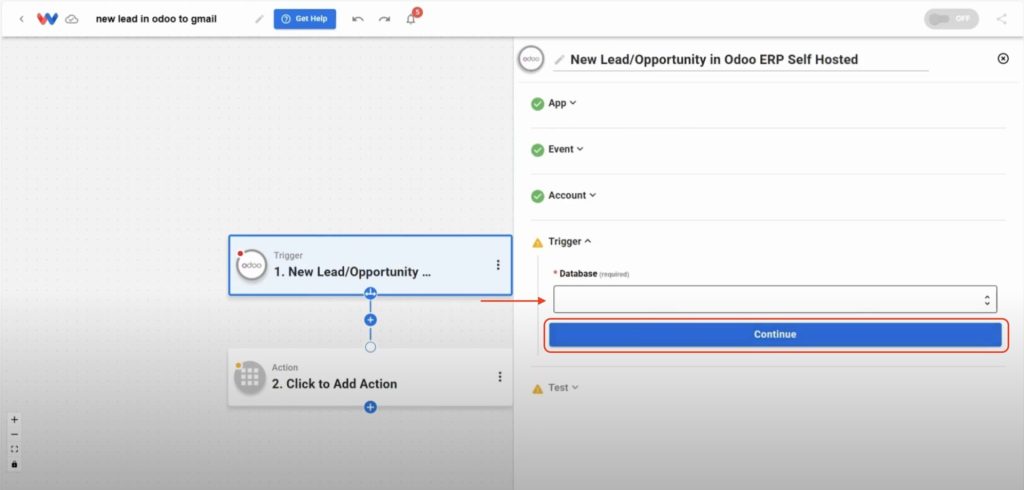Click the Trigger section warning icon
The height and width of the screenshot is (490, 1024).
coord(537,242)
